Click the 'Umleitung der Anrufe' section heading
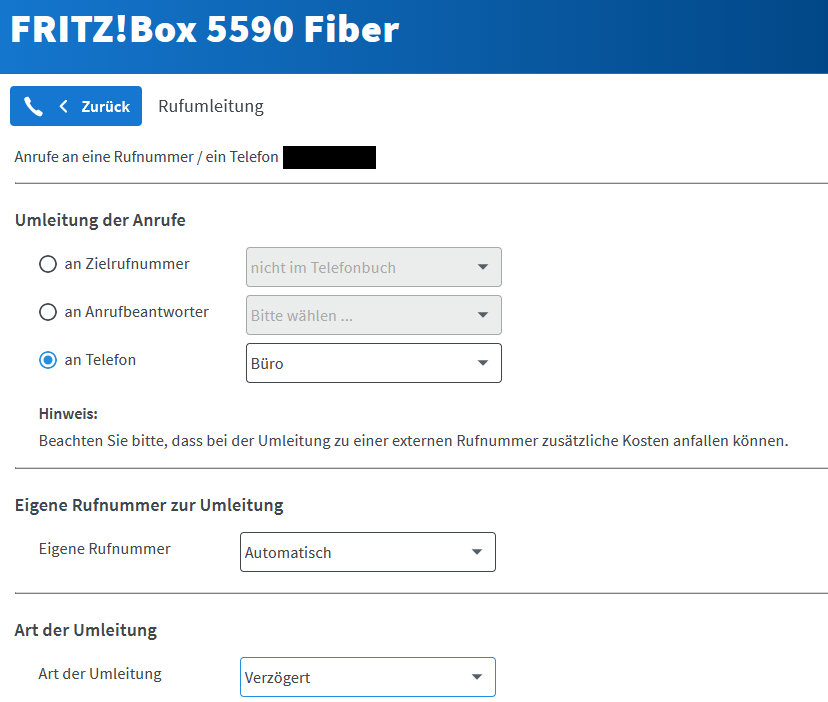The width and height of the screenshot is (828, 702). tap(100, 220)
